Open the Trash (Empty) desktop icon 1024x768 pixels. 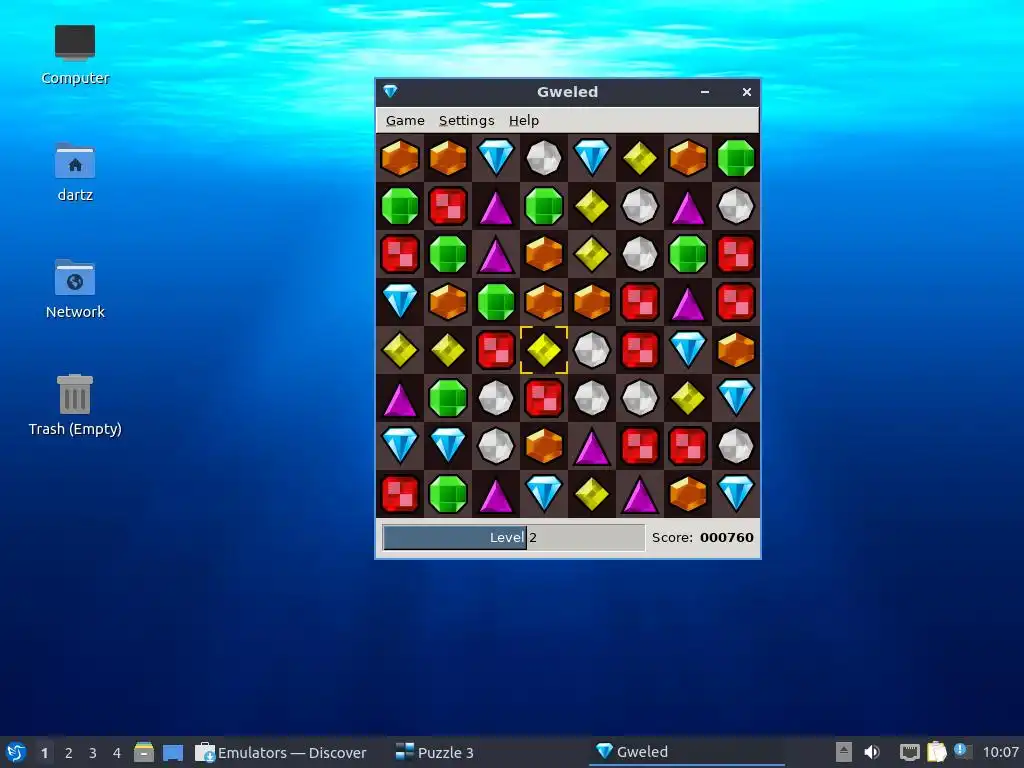pyautogui.click(x=74, y=405)
